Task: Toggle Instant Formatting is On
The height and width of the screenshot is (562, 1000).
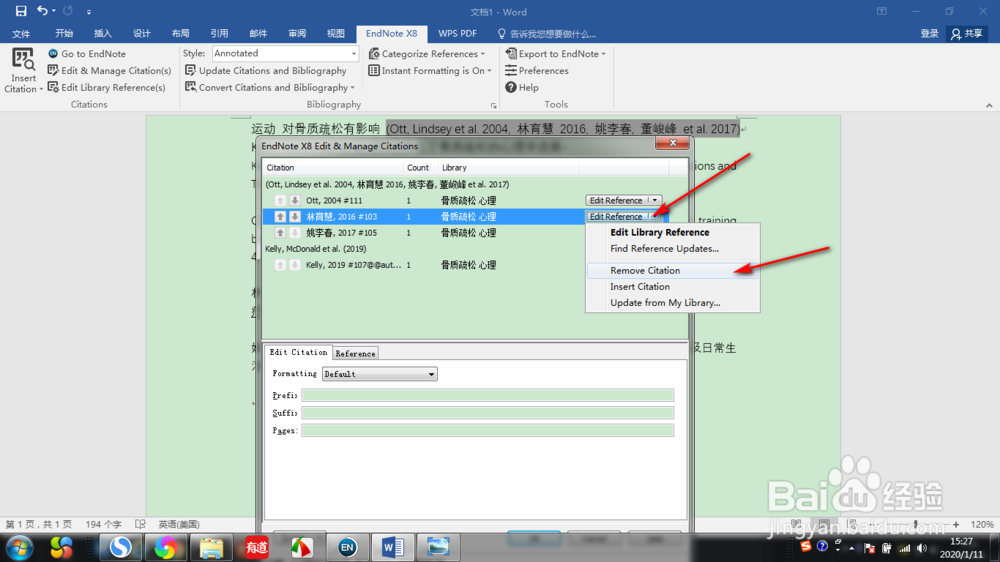Action: (430, 71)
